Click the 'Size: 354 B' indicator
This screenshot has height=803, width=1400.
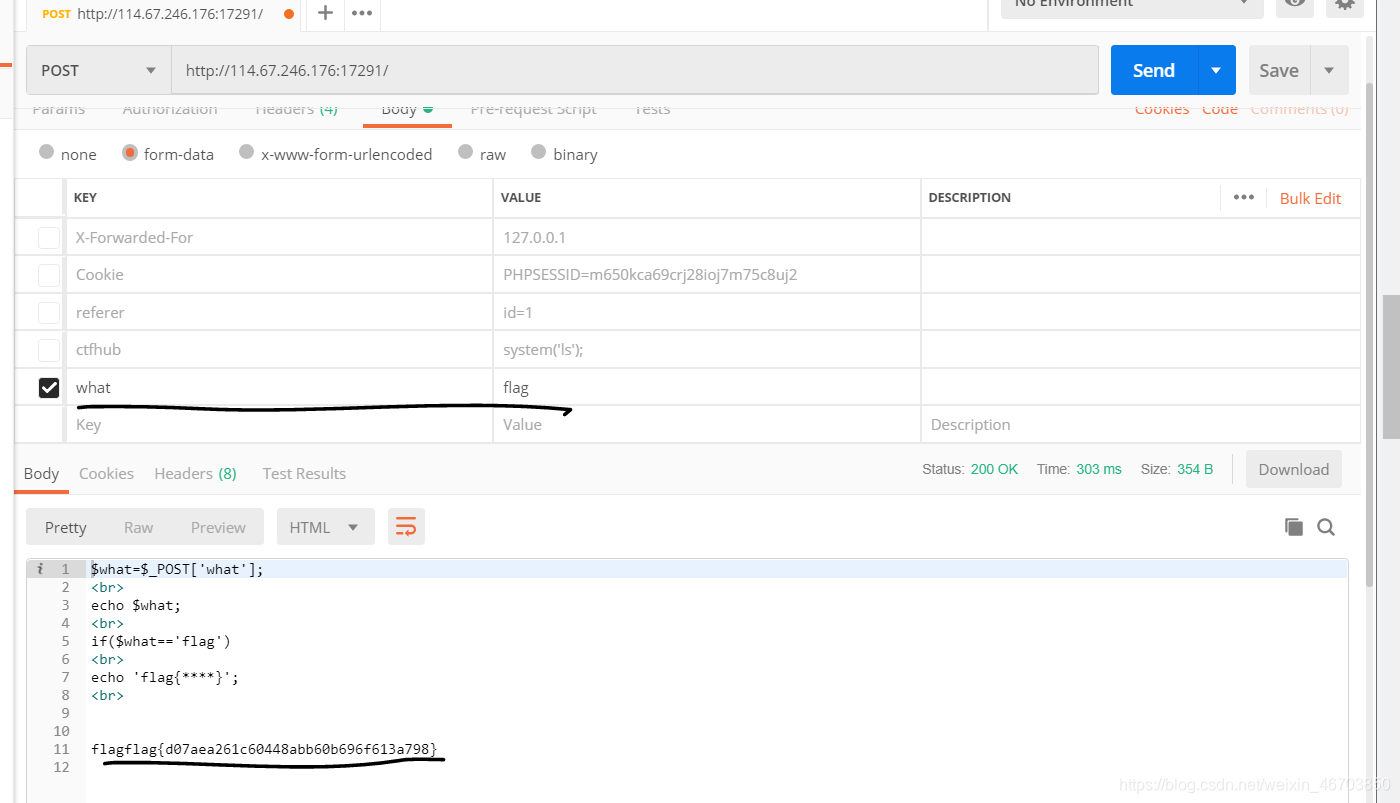pyautogui.click(x=1177, y=469)
